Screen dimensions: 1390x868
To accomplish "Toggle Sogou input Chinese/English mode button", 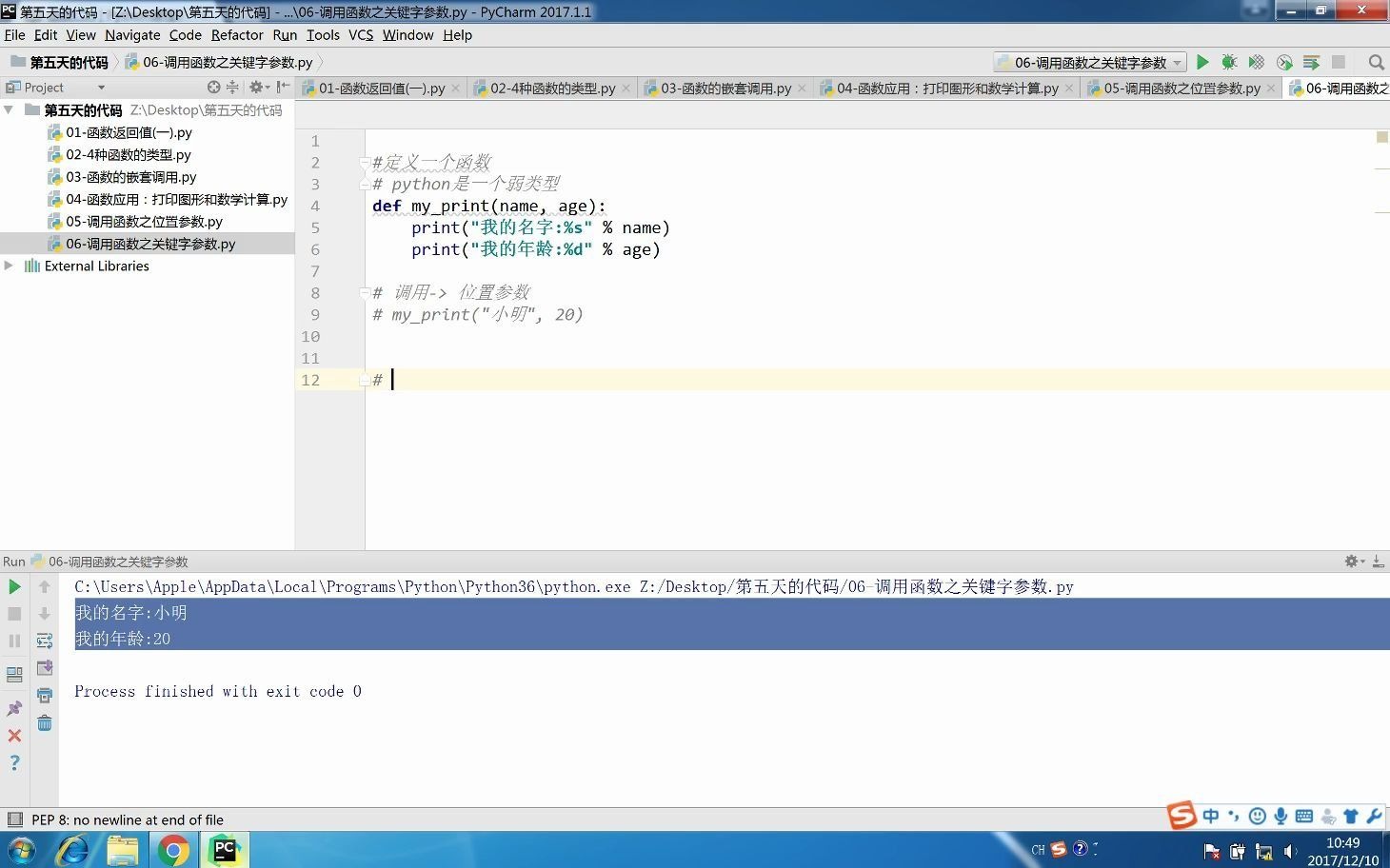I will [1210, 816].
